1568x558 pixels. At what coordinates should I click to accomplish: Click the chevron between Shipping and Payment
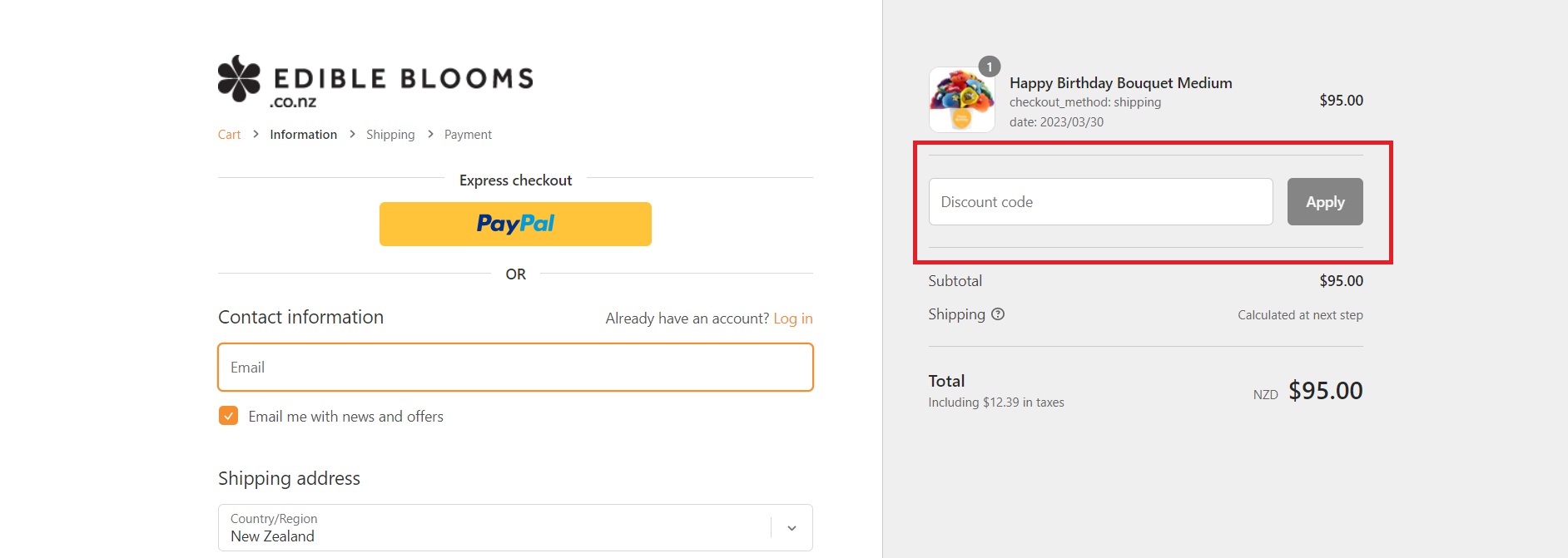(429, 134)
